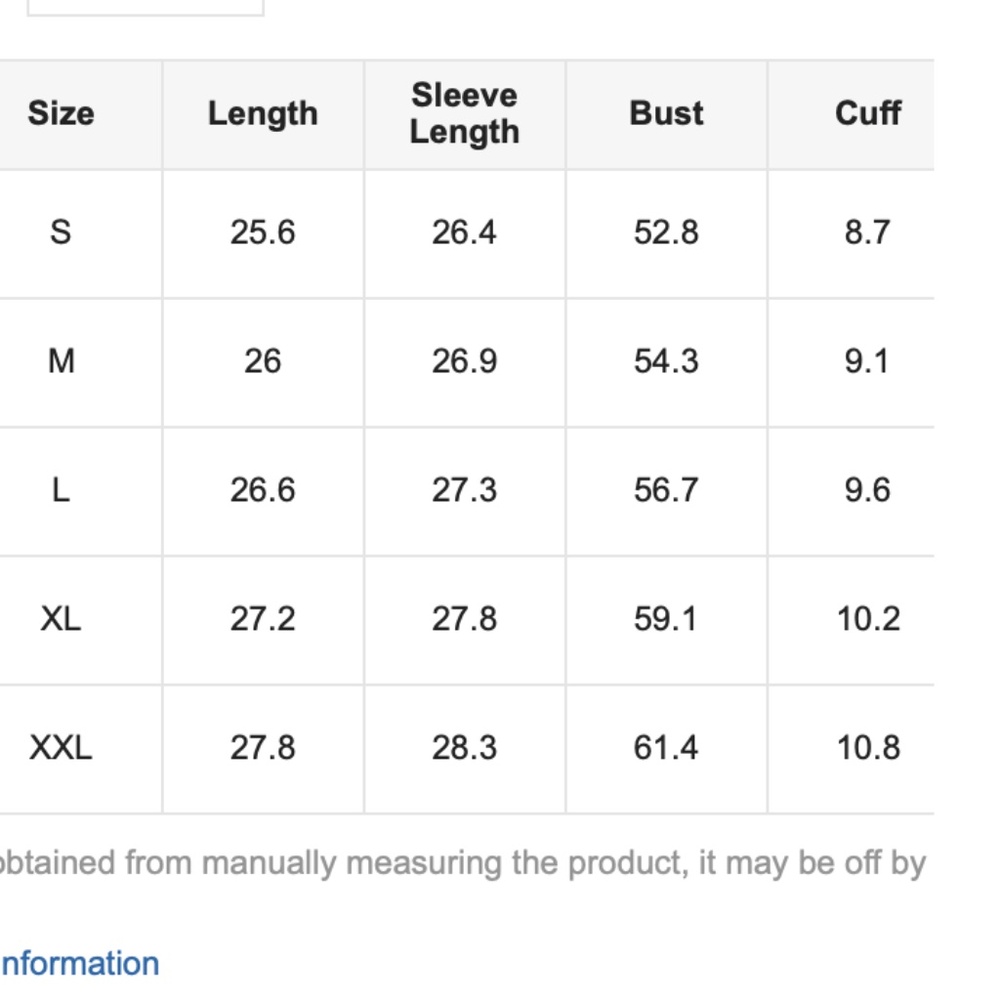Select the S size row label
Viewport: 1000px width, 1000px height.
tap(61, 233)
